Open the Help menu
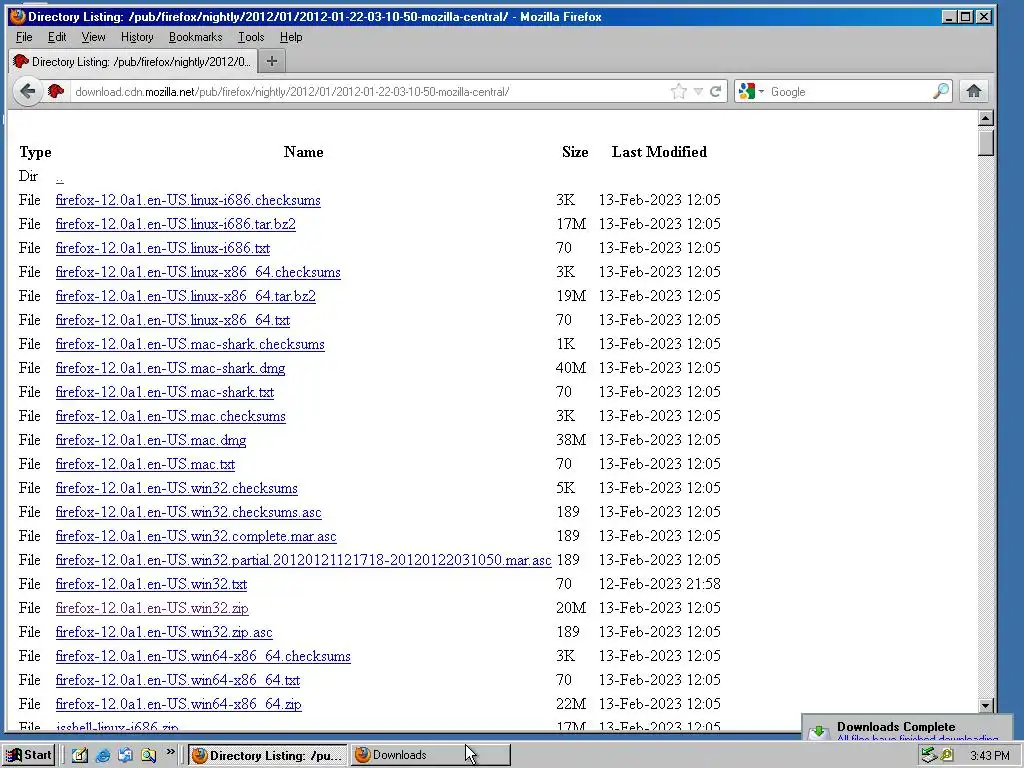 291,37
